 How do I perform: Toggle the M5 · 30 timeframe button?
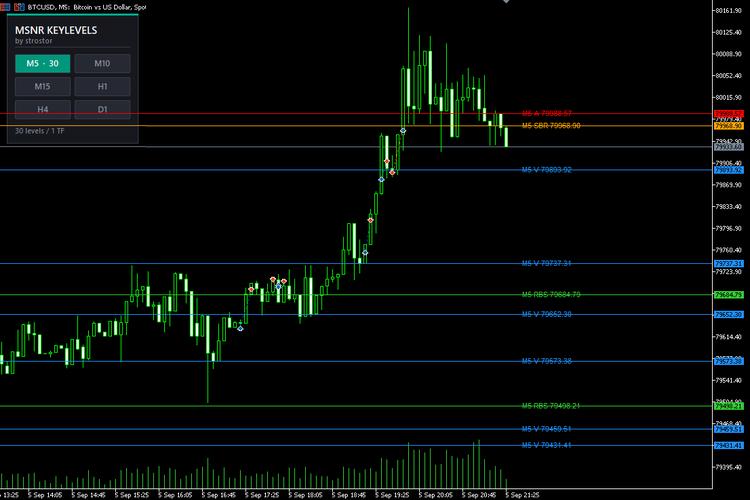43,63
